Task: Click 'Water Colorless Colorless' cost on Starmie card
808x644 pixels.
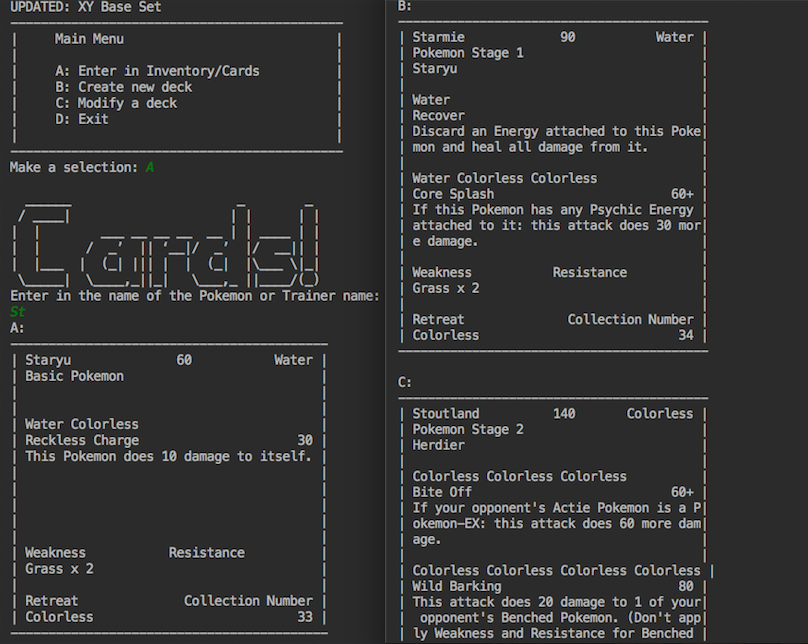Action: (504, 178)
